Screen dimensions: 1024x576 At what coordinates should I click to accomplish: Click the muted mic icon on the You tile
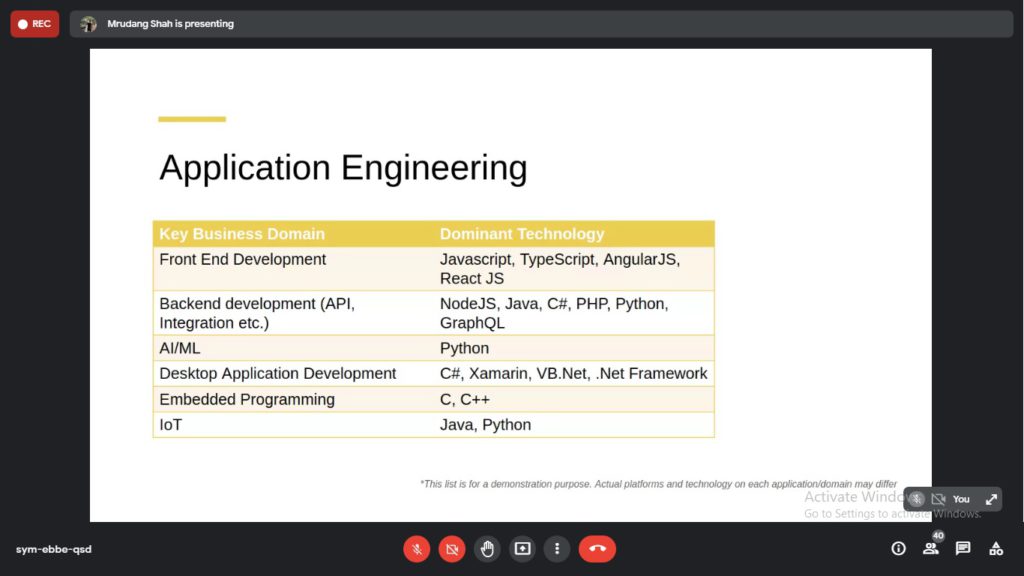[x=916, y=498]
